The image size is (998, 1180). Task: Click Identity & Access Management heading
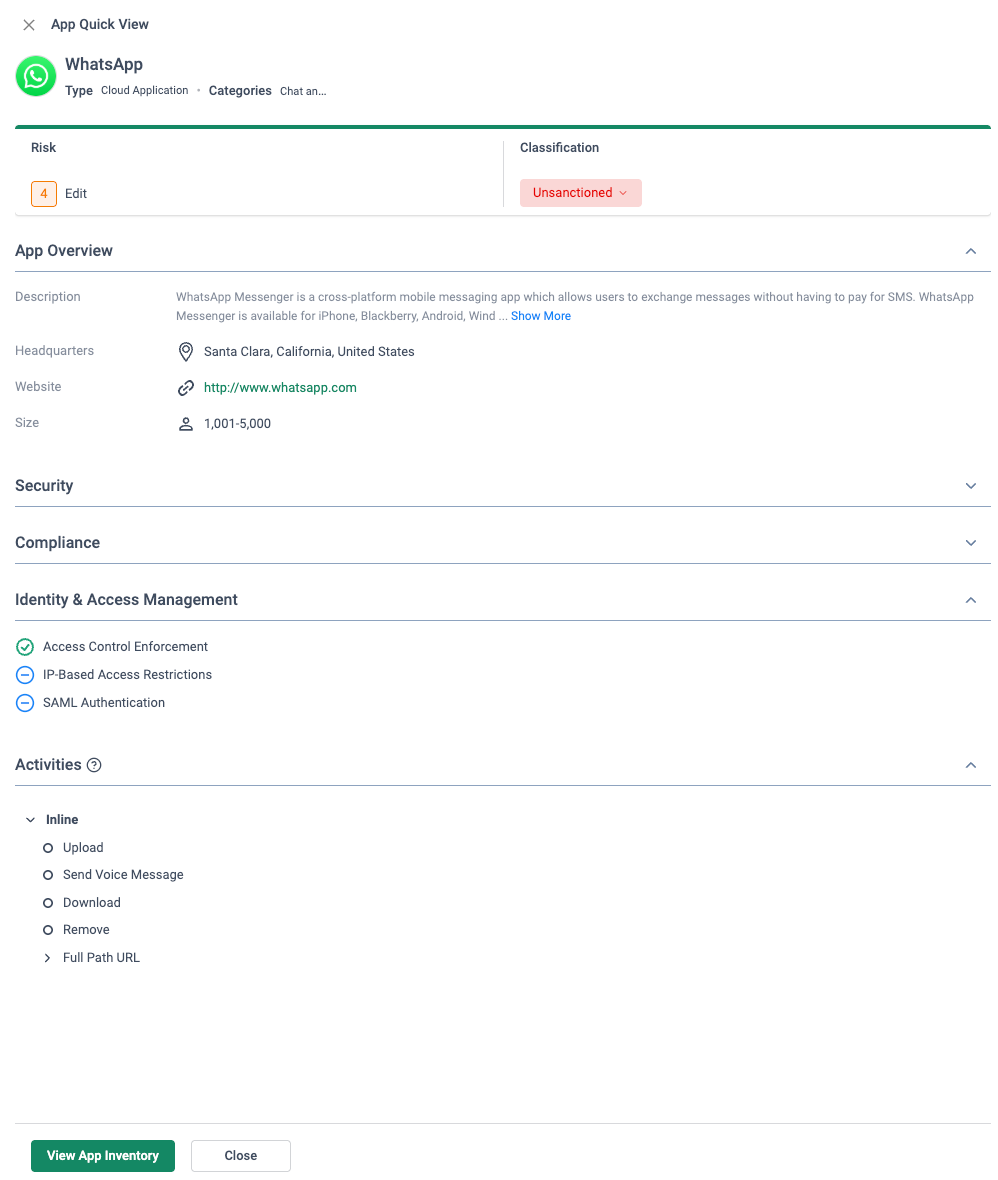pyautogui.click(x=126, y=600)
